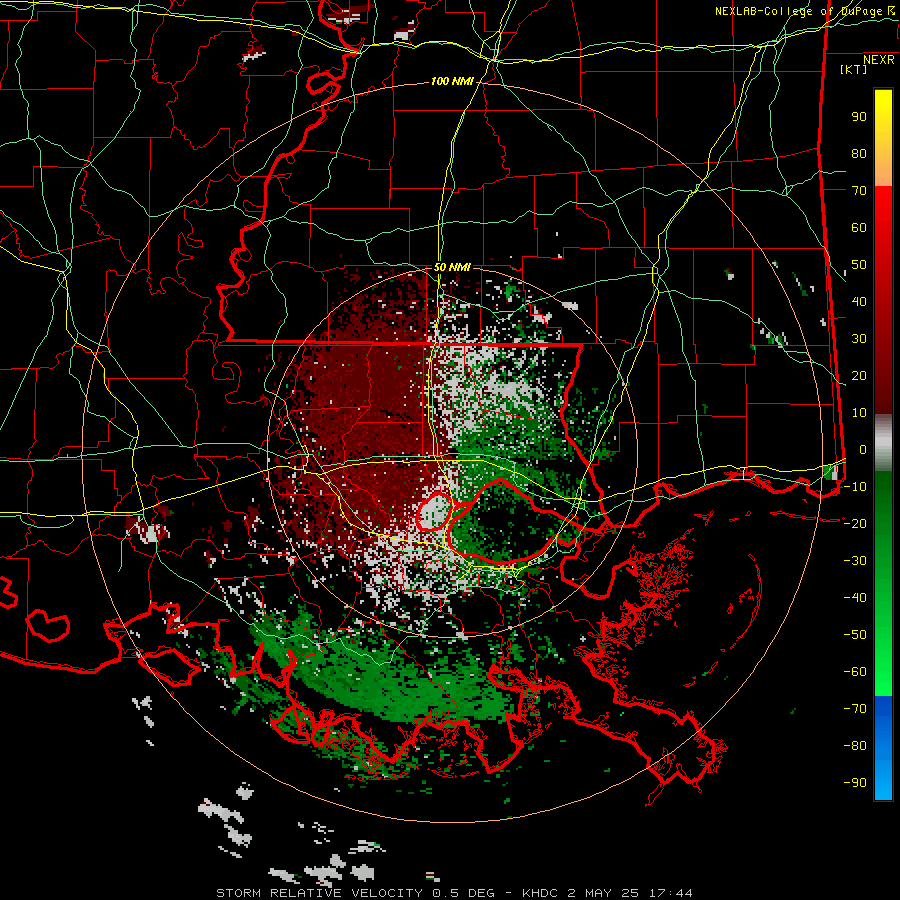Click the positive 30 value on the scale
The image size is (900, 900).
[x=859, y=339]
